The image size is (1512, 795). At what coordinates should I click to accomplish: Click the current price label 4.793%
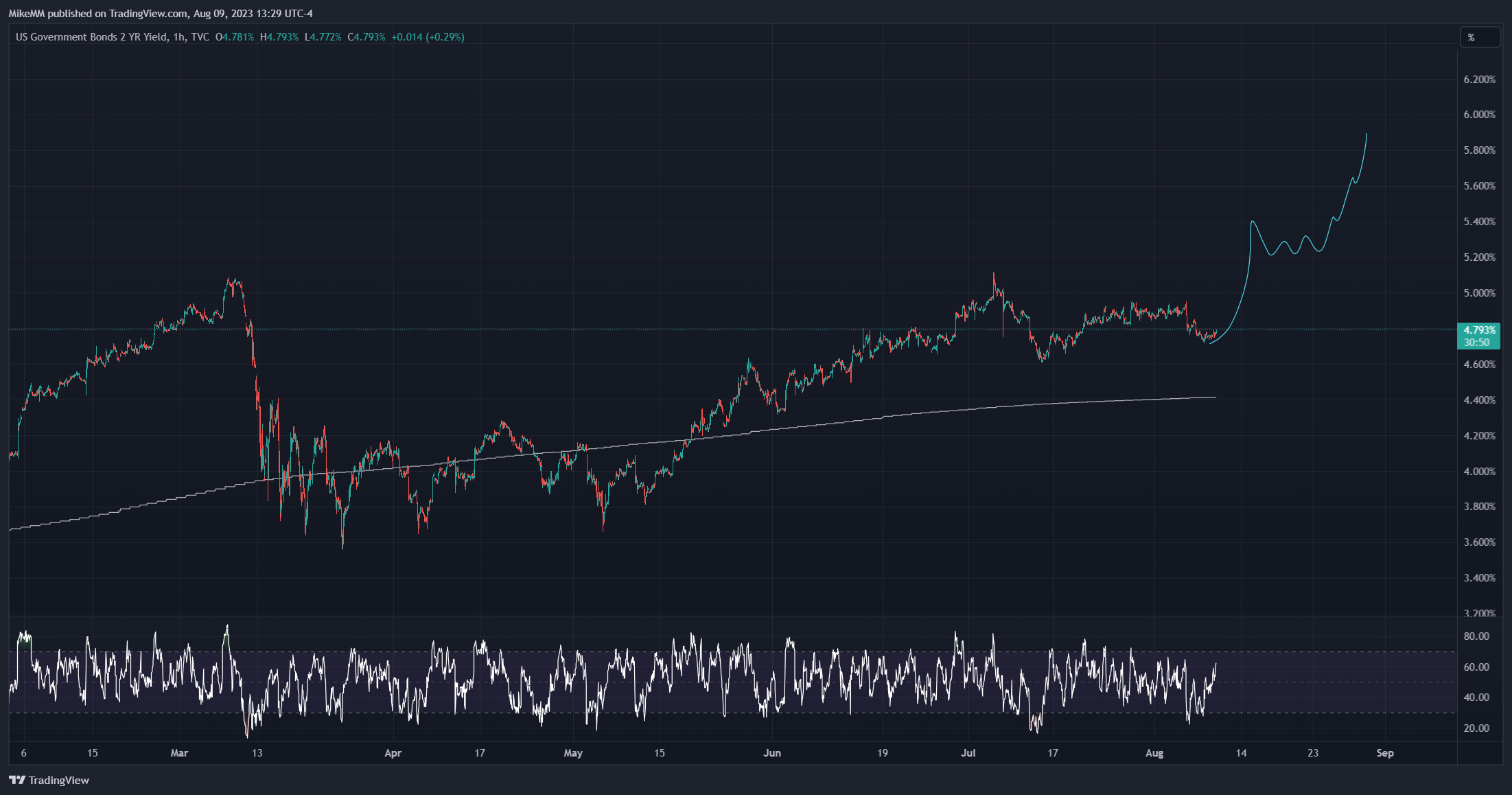(x=1479, y=330)
